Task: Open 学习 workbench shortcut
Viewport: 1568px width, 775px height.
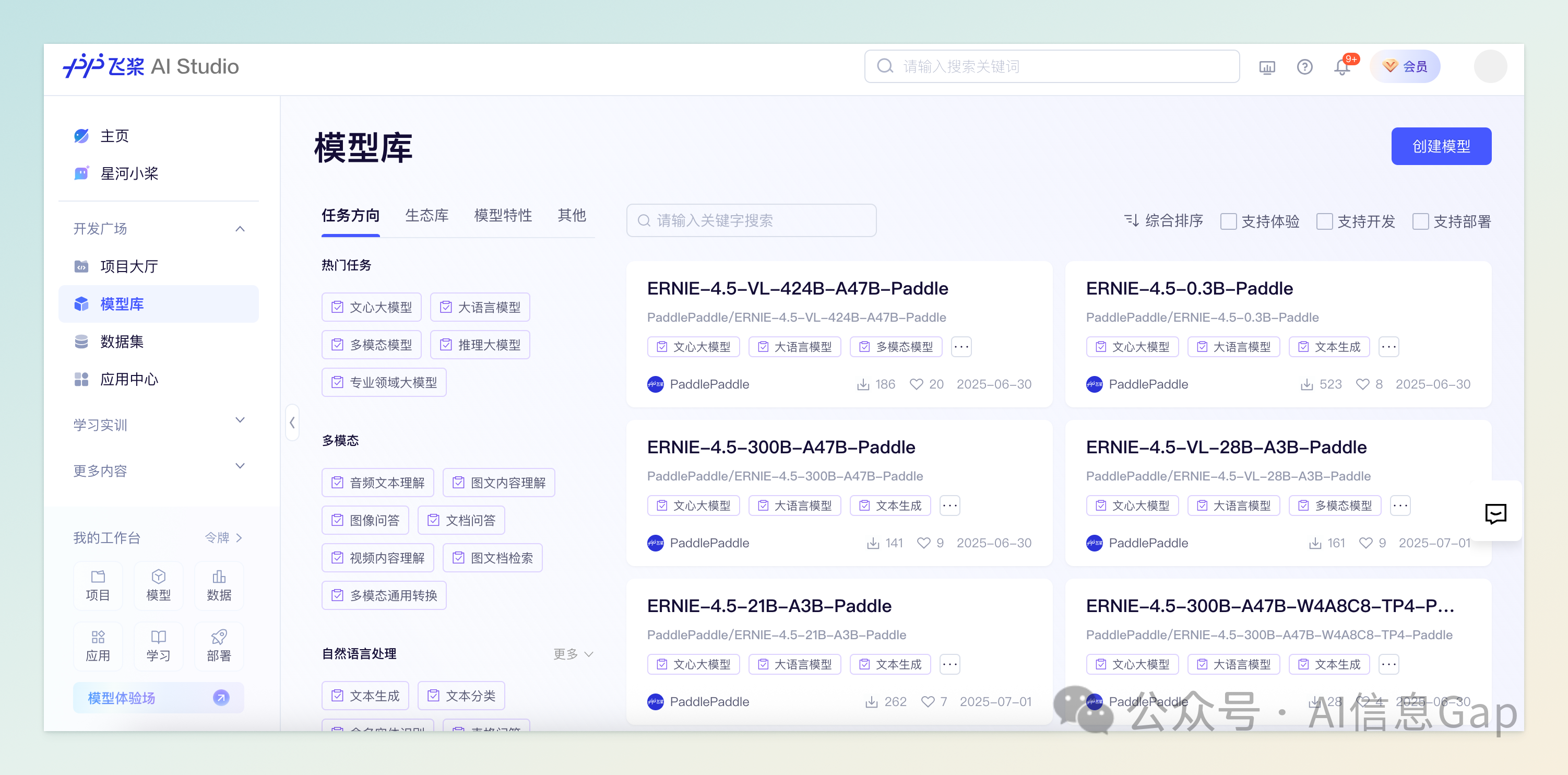Action: [158, 647]
